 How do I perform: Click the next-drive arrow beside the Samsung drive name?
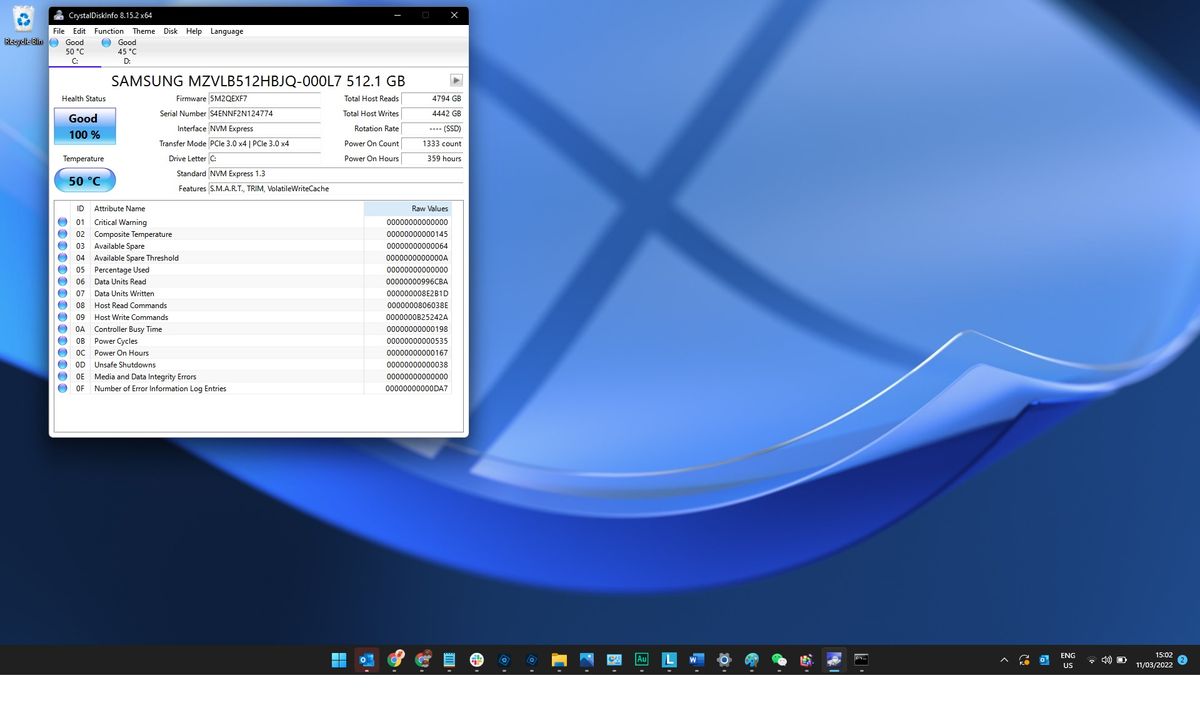pyautogui.click(x=456, y=79)
